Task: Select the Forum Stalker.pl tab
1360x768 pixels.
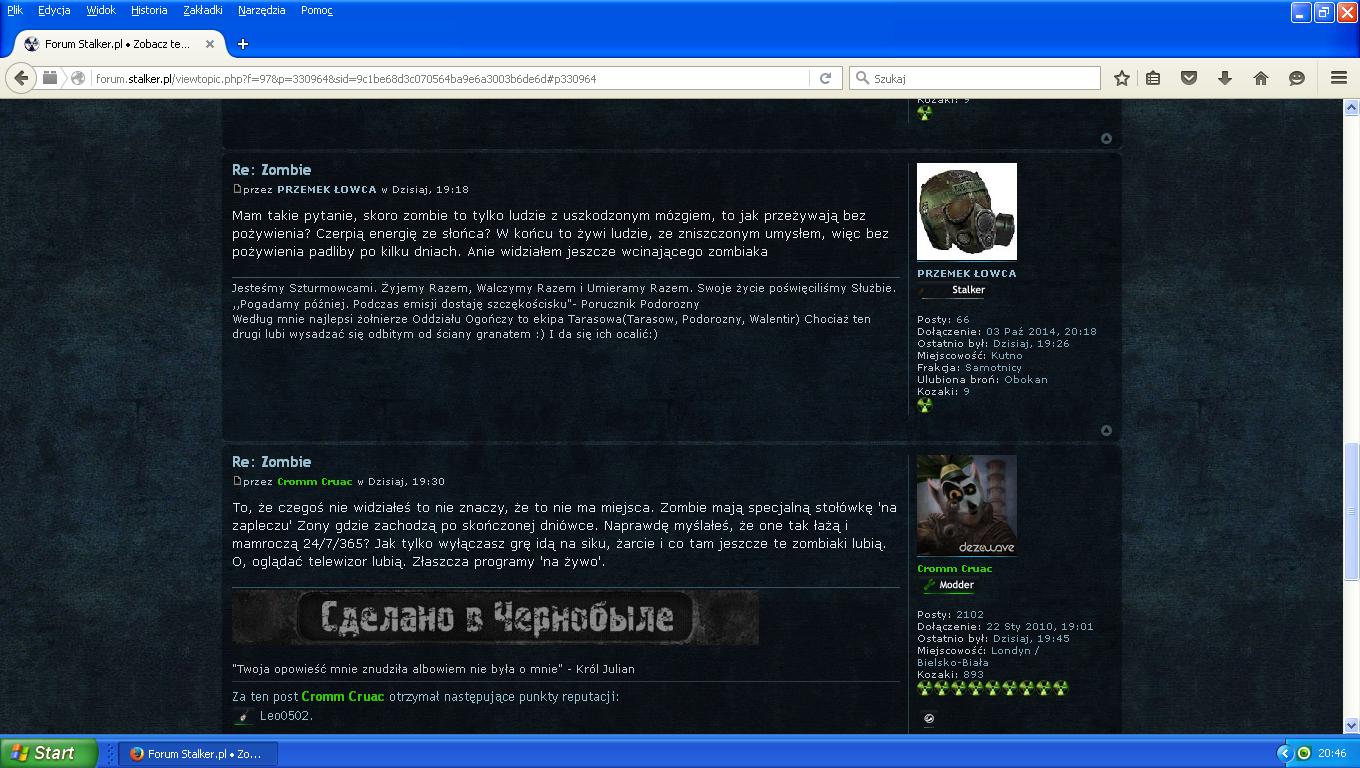Action: point(118,44)
